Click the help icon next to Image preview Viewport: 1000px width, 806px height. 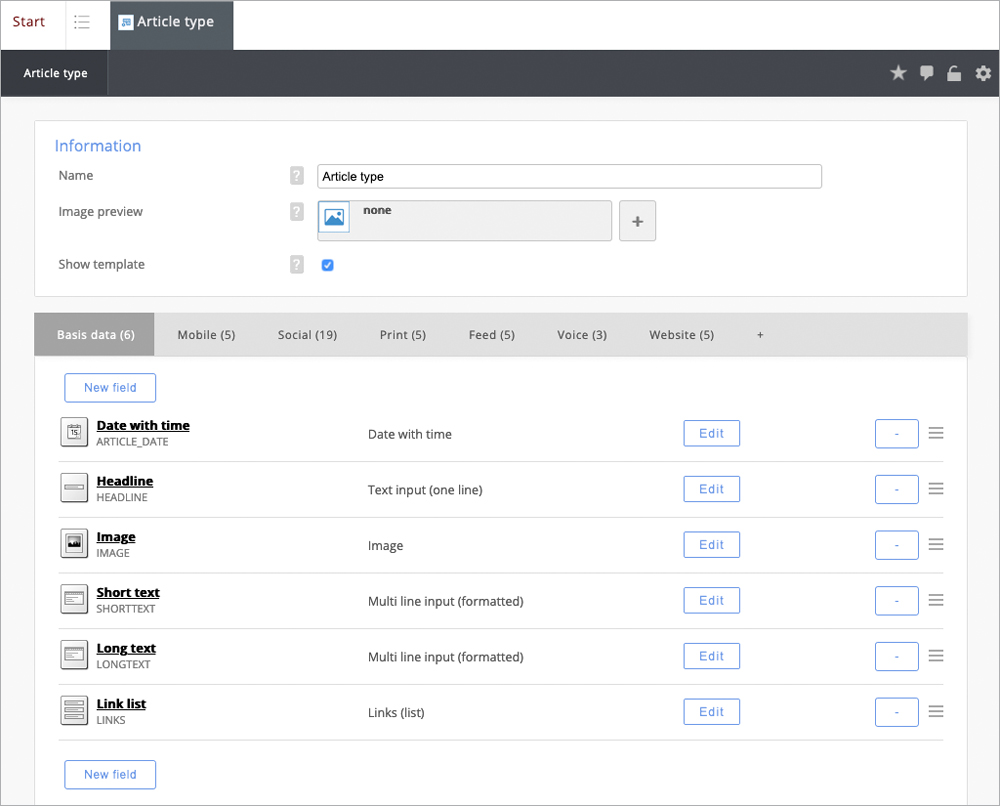[x=296, y=212]
